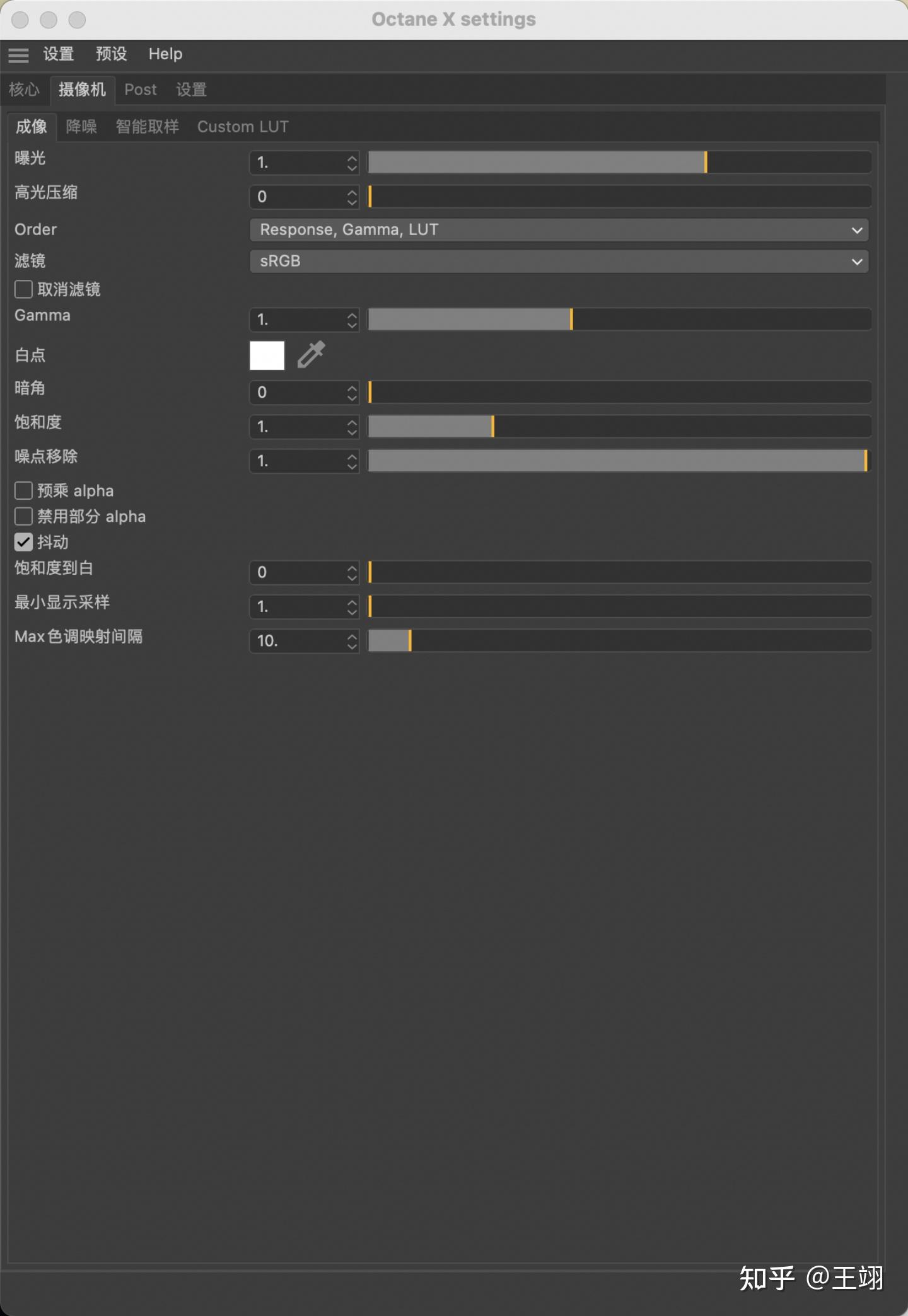Click the 噪点移除 slider bar
Screen dimensions: 908x1316
619,461
